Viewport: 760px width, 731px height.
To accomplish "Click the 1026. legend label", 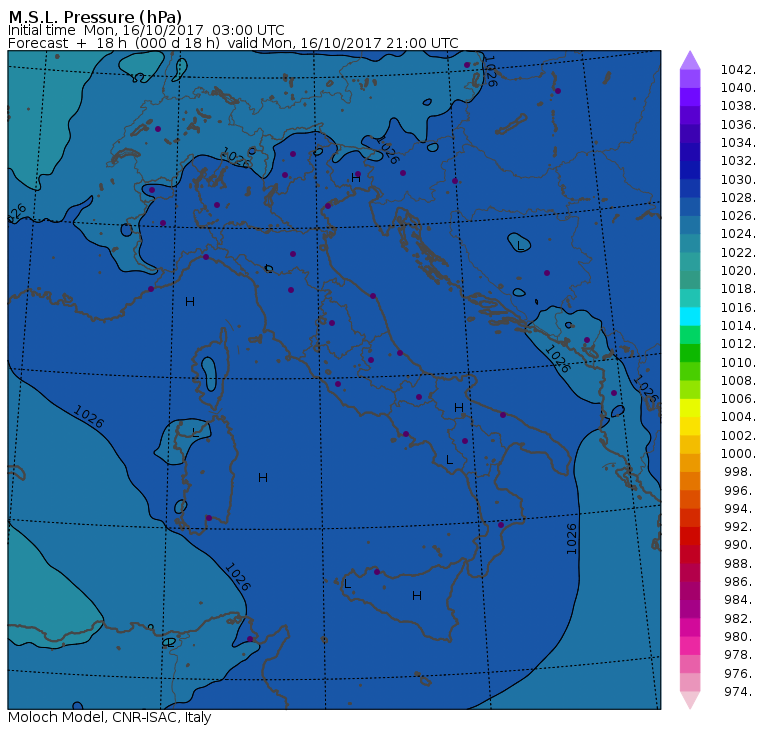I will [738, 216].
